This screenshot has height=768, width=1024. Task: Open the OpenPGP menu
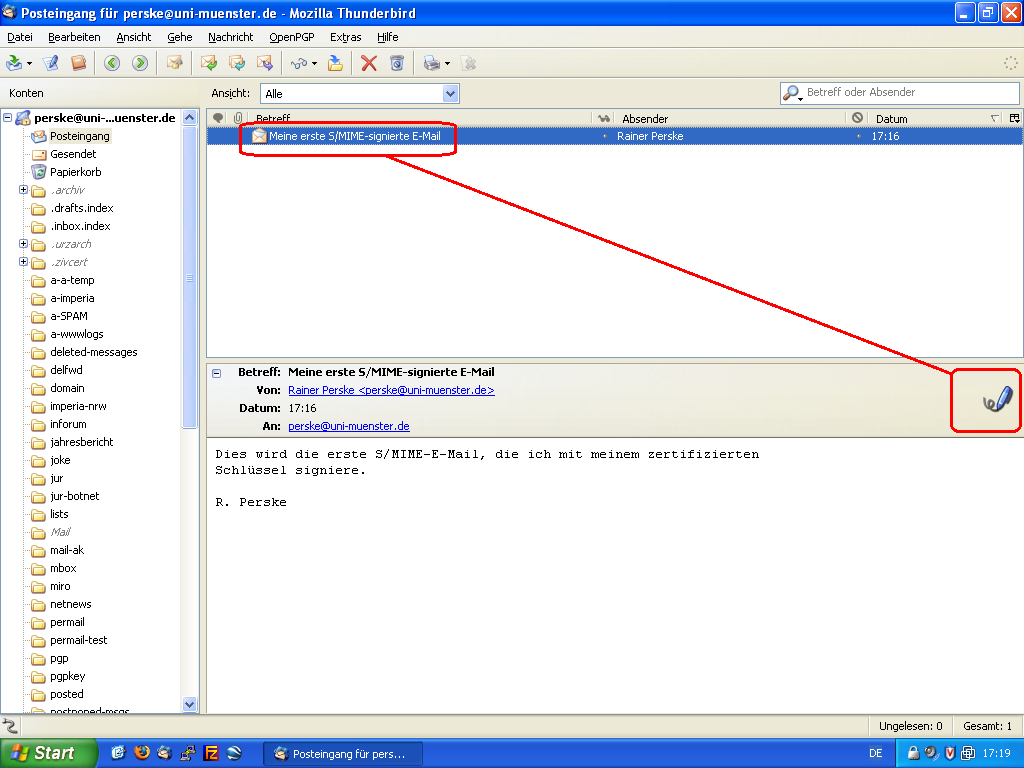tap(291, 37)
